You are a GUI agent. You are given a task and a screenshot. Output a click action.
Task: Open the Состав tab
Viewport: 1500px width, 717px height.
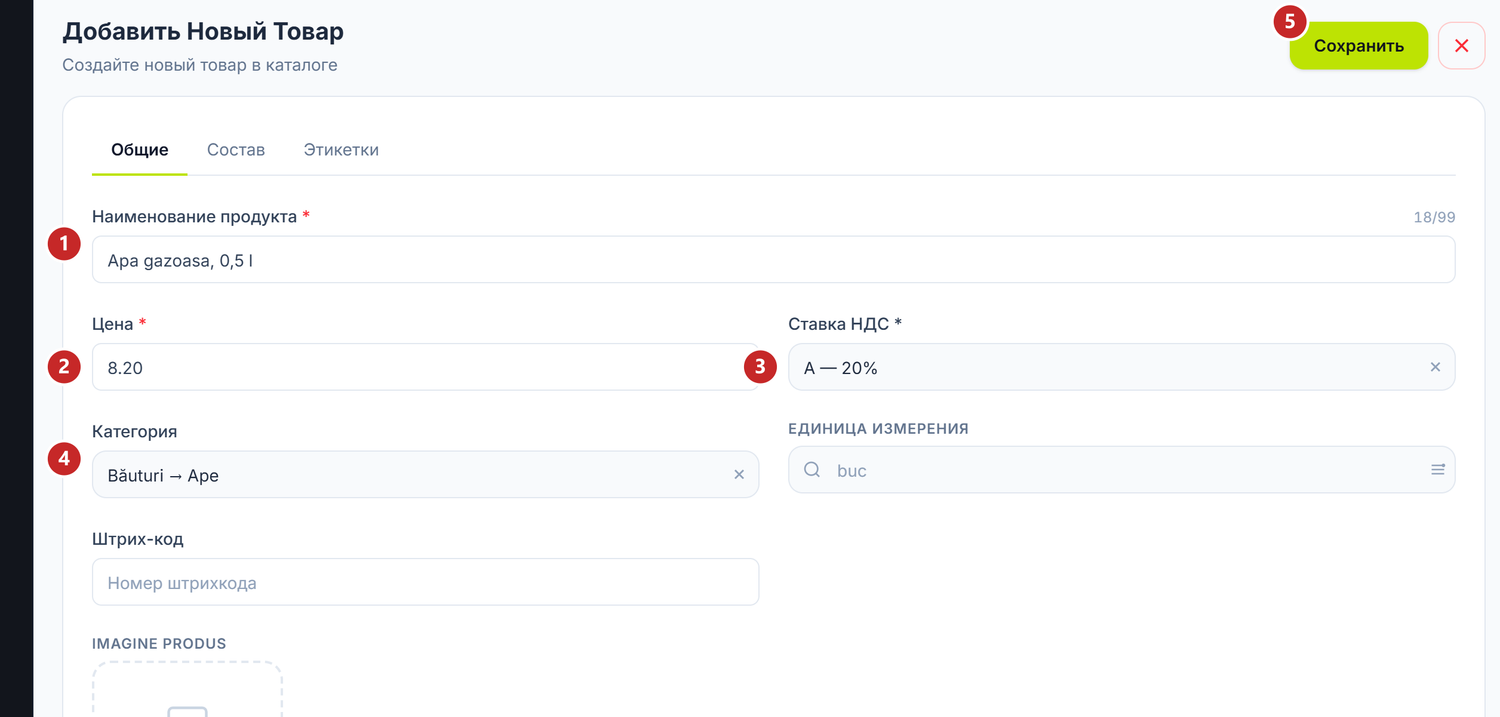point(236,150)
